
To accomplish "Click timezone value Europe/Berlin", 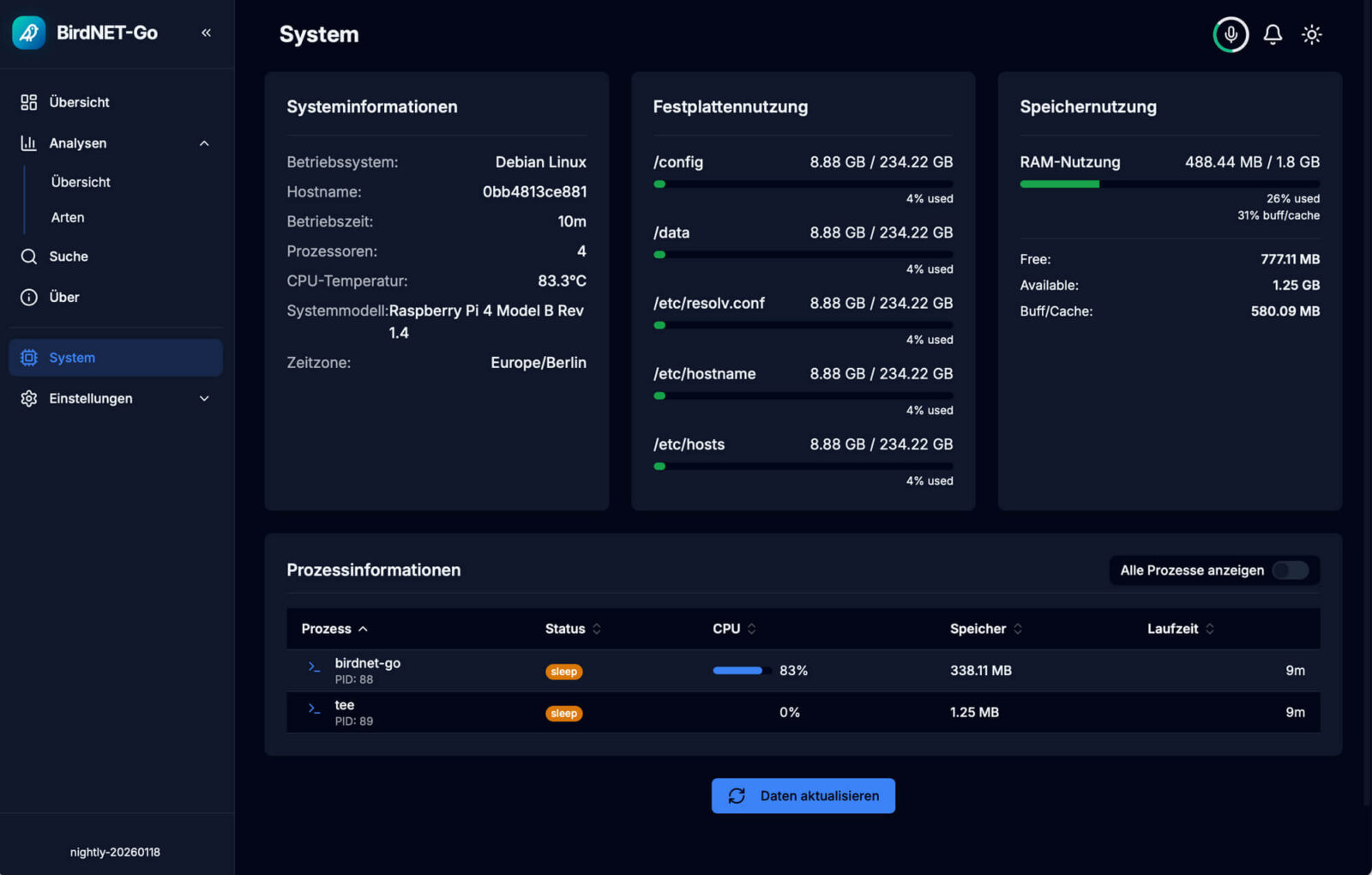I will [x=539, y=363].
